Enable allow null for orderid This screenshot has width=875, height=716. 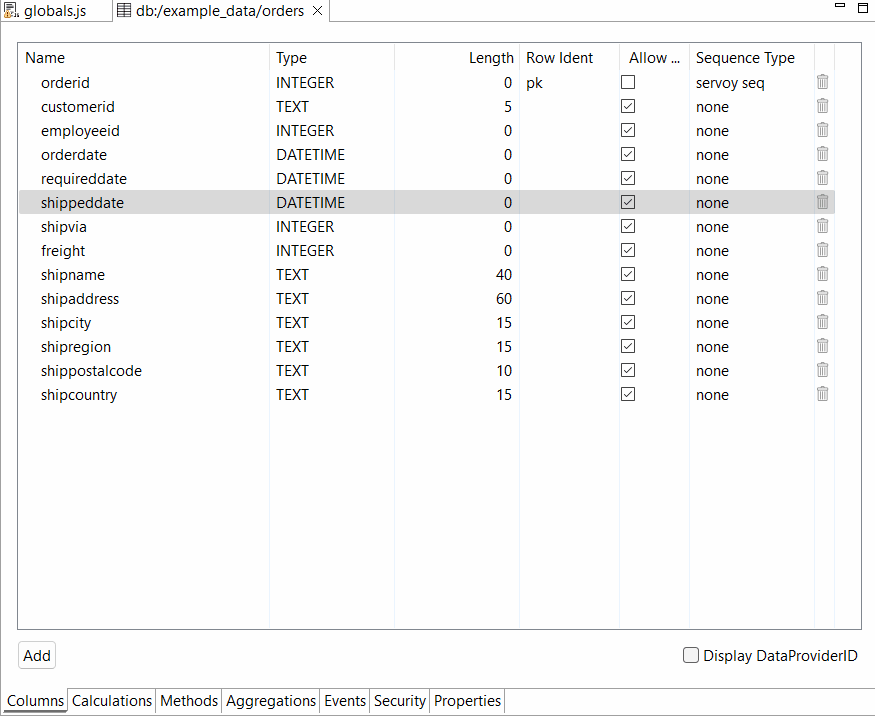click(628, 82)
